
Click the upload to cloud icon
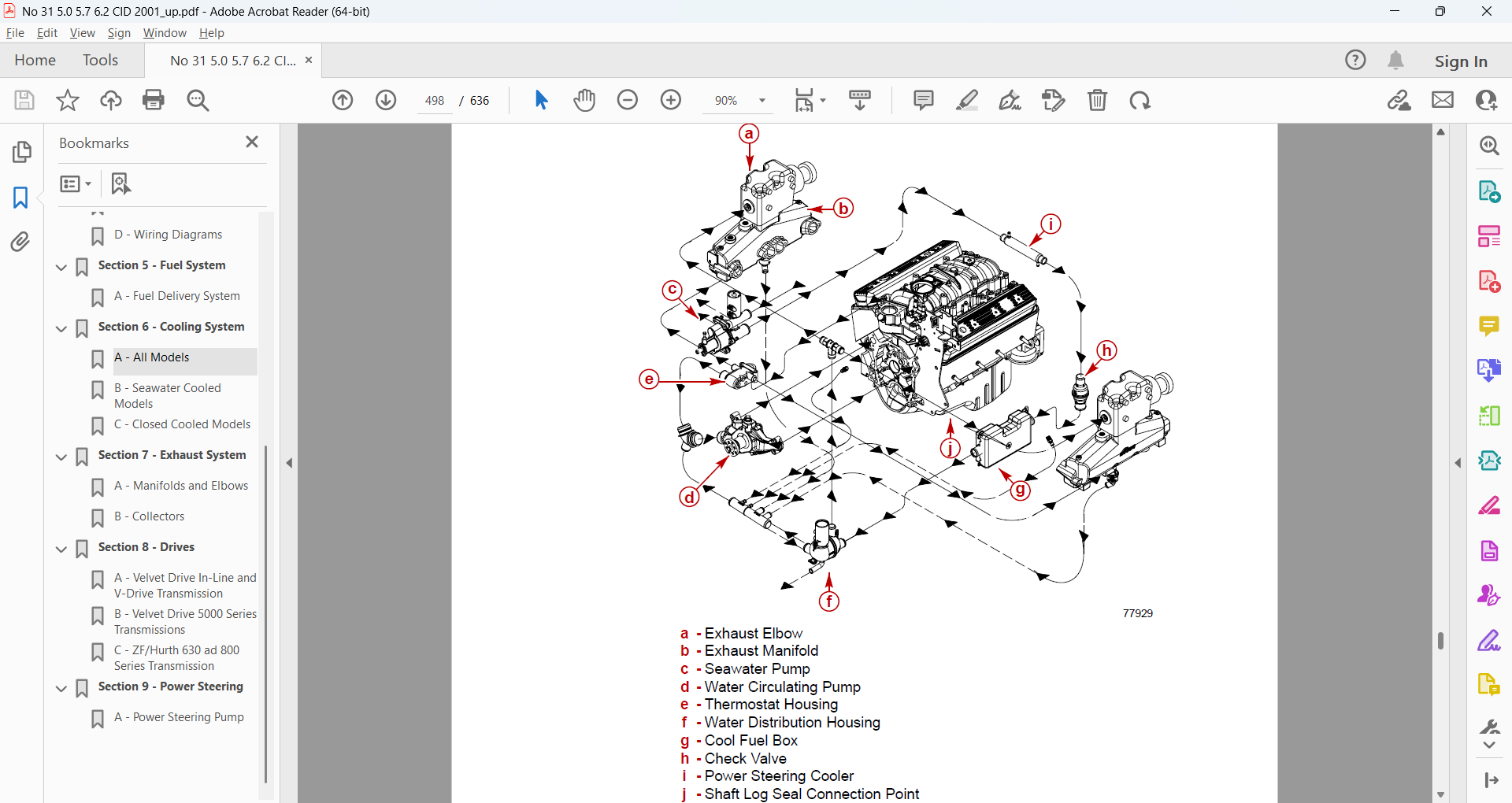(x=111, y=100)
